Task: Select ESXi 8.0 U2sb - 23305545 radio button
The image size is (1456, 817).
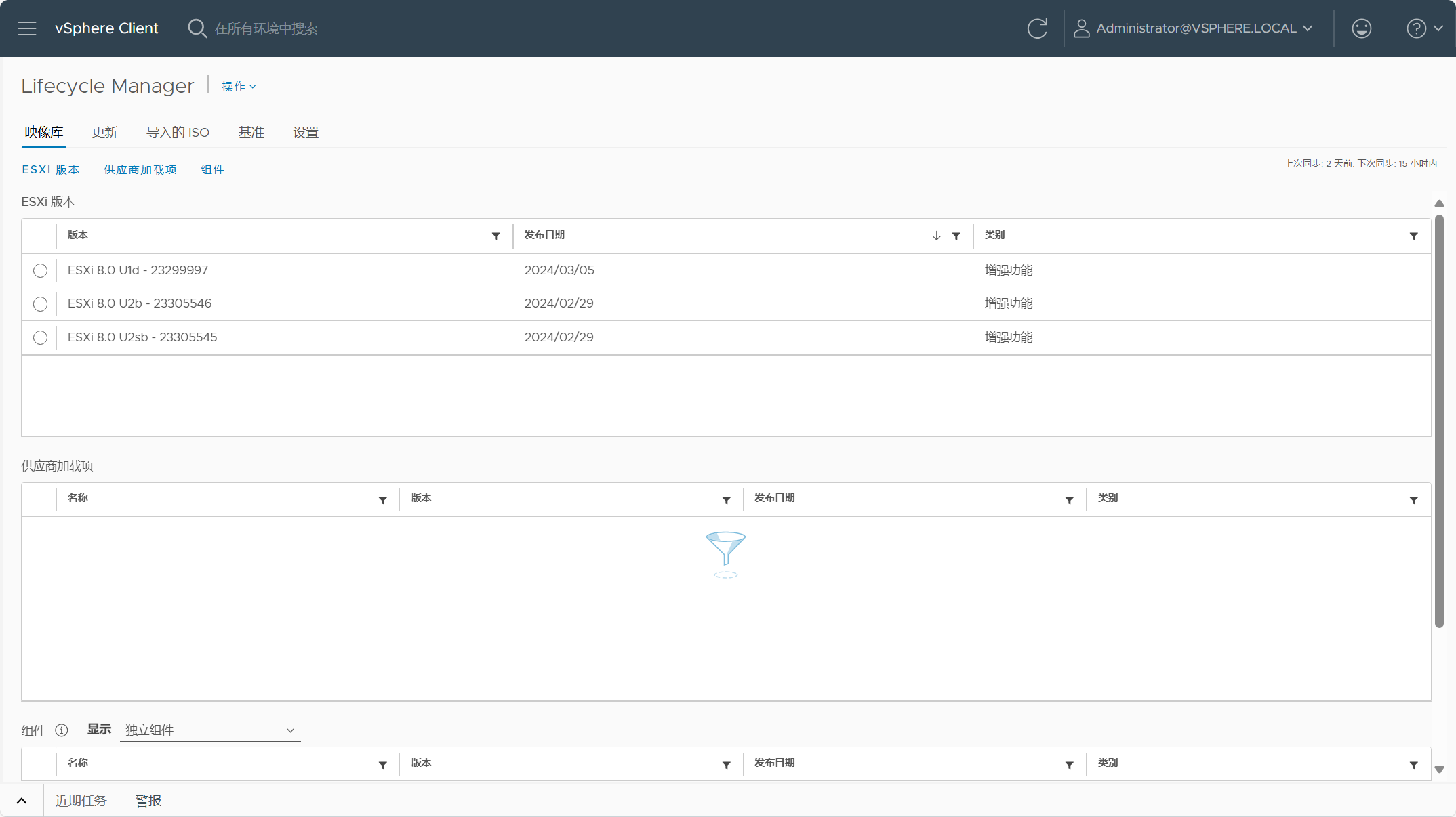Action: point(40,337)
